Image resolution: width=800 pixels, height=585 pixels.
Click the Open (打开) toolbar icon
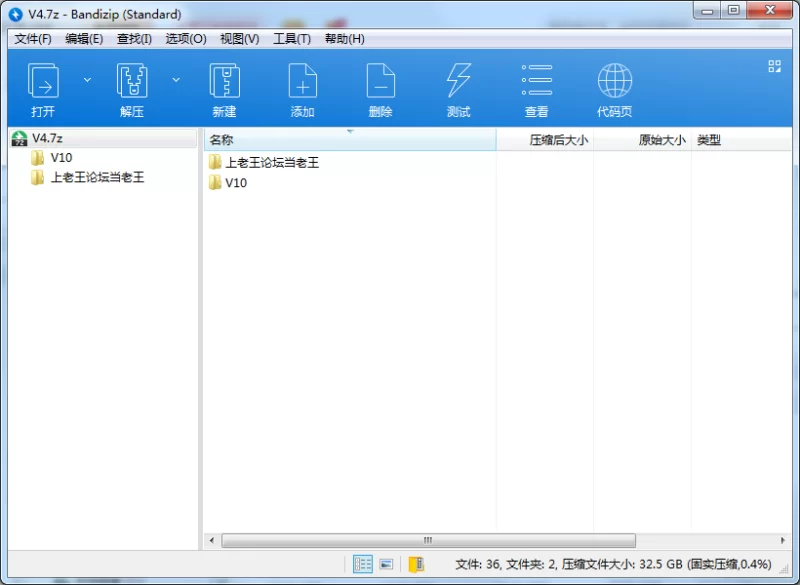coord(43,81)
